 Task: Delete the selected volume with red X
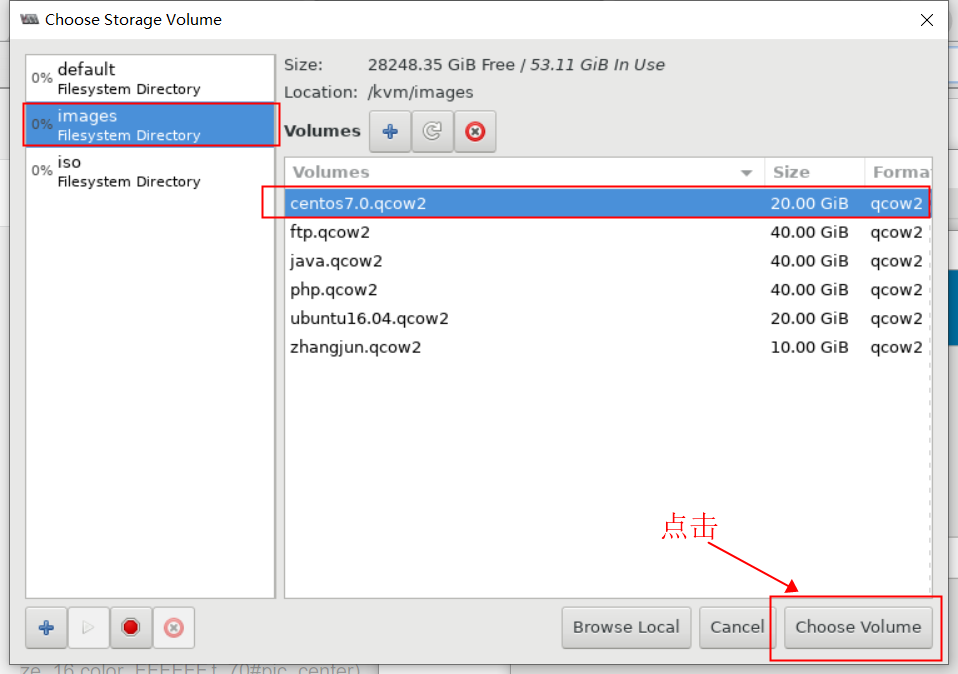(475, 131)
